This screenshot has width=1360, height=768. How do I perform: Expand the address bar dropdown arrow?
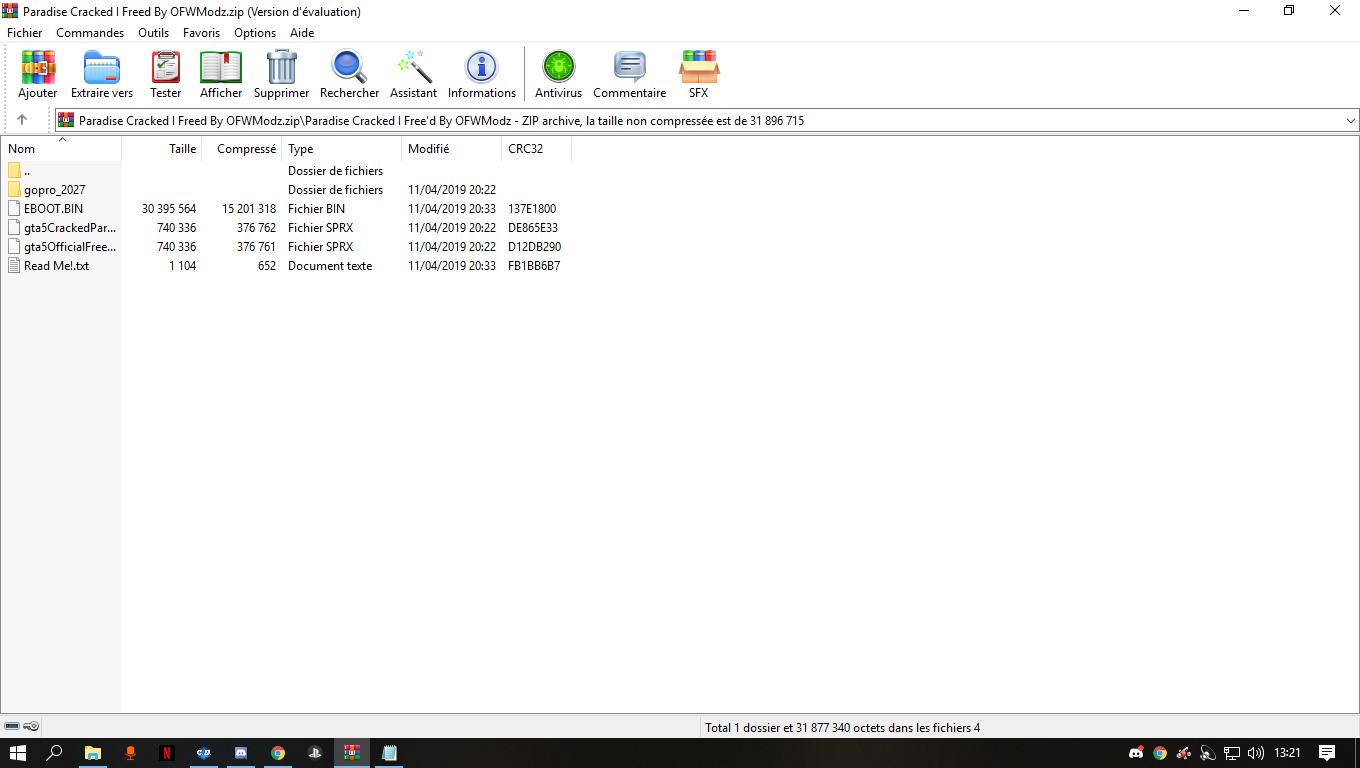tap(1351, 121)
